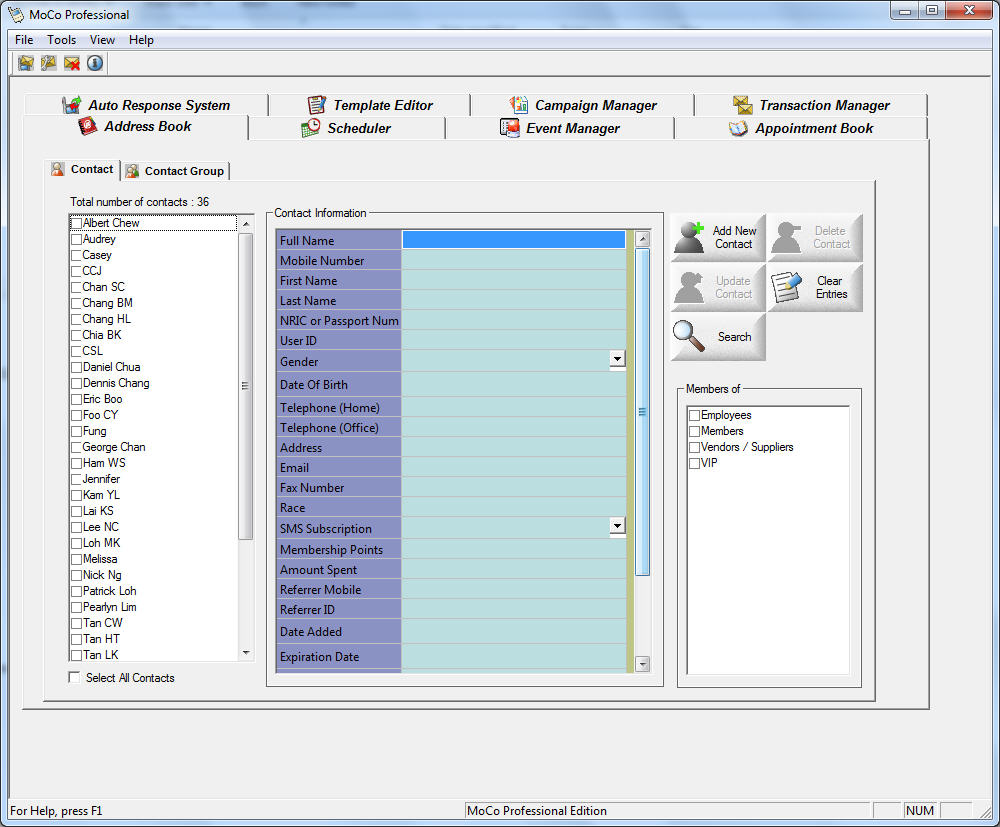This screenshot has height=827, width=1000.
Task: Switch to the Scheduler tab
Action: [346, 128]
